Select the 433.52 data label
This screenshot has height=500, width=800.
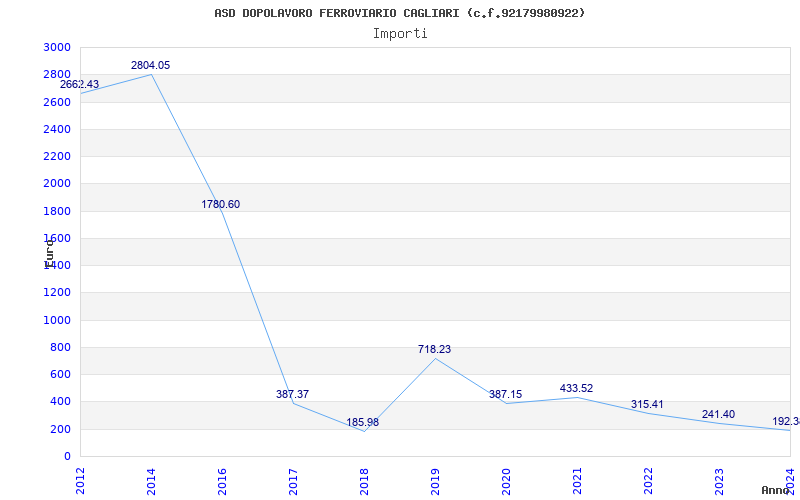577,388
